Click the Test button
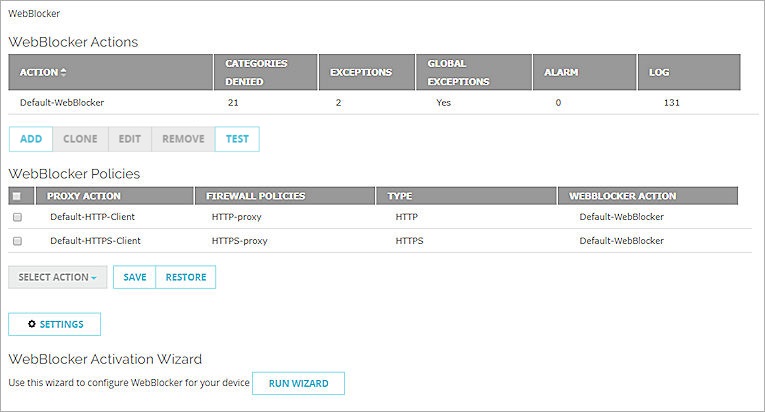The height and width of the screenshot is (412, 765). click(237, 139)
